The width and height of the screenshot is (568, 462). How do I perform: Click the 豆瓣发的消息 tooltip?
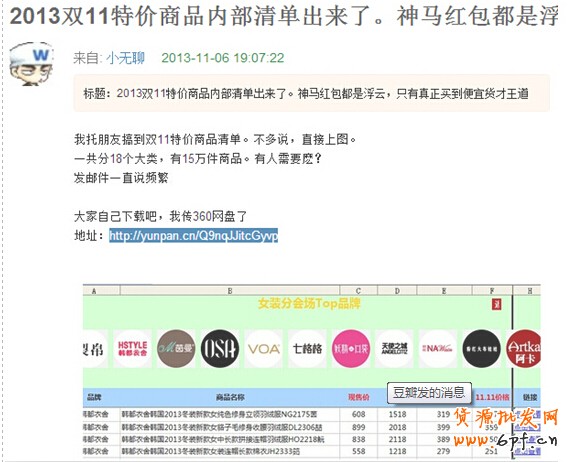[429, 392]
